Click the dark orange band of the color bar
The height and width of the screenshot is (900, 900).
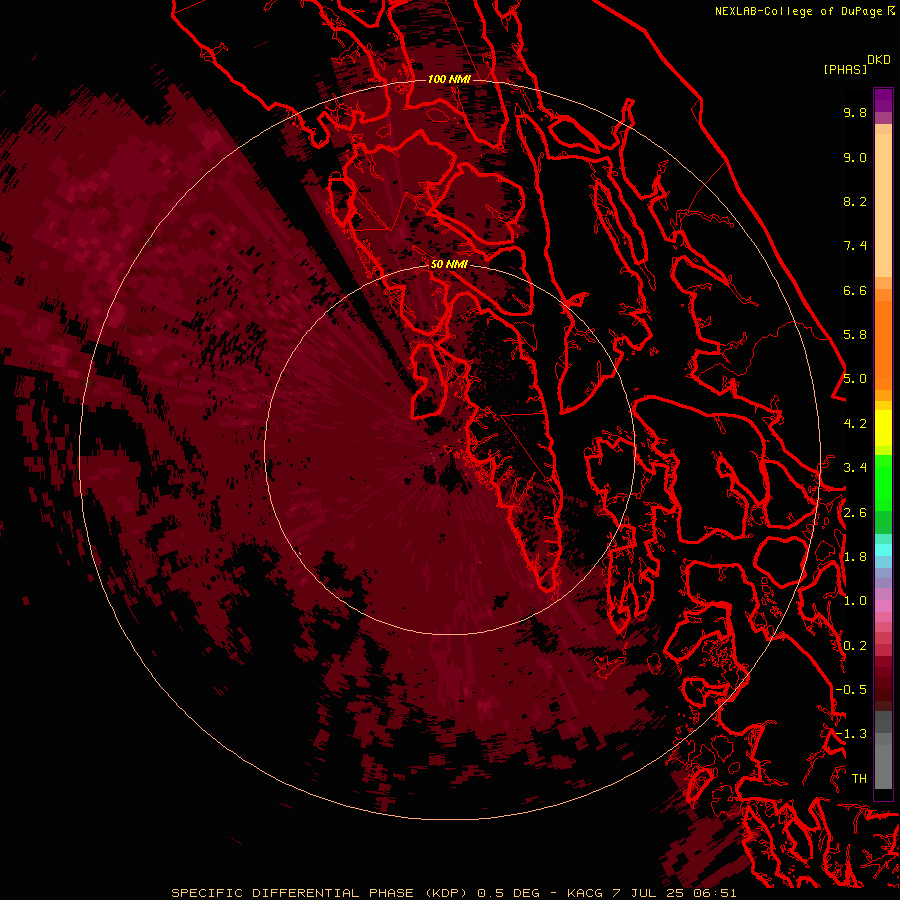point(883,346)
